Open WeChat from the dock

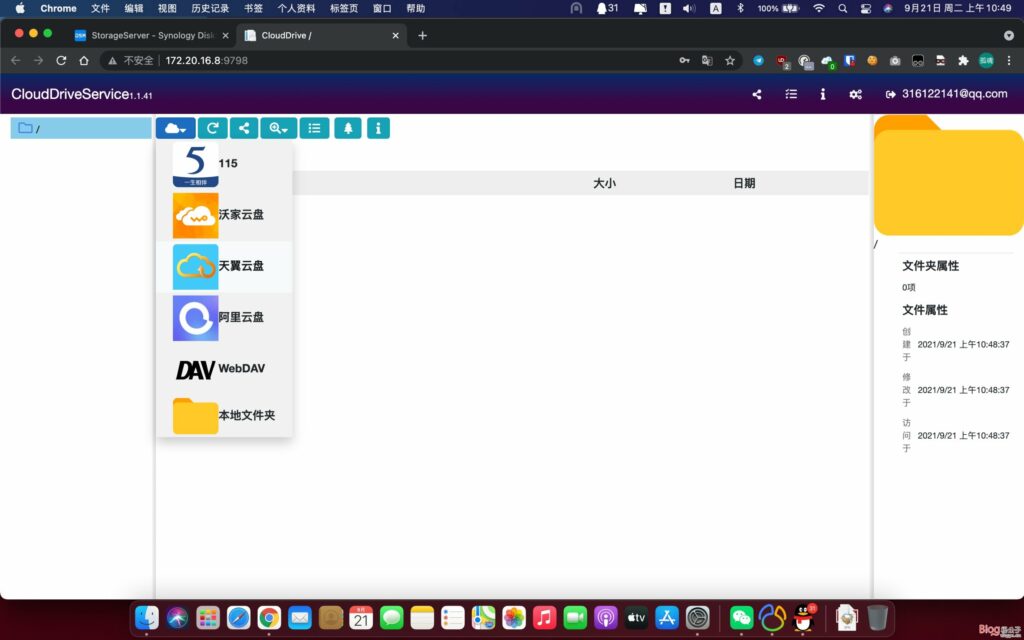(x=741, y=618)
